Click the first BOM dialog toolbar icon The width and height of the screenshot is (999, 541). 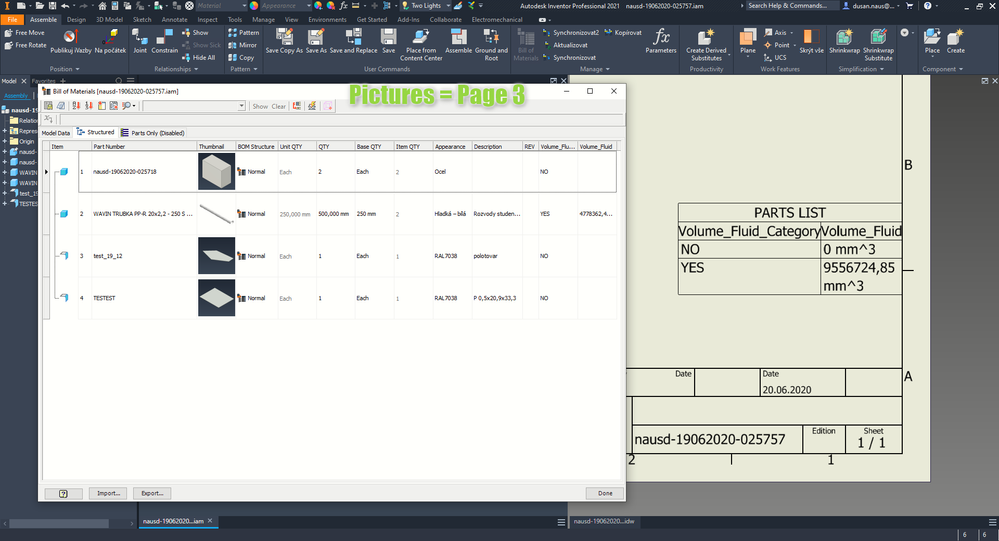pos(48,106)
